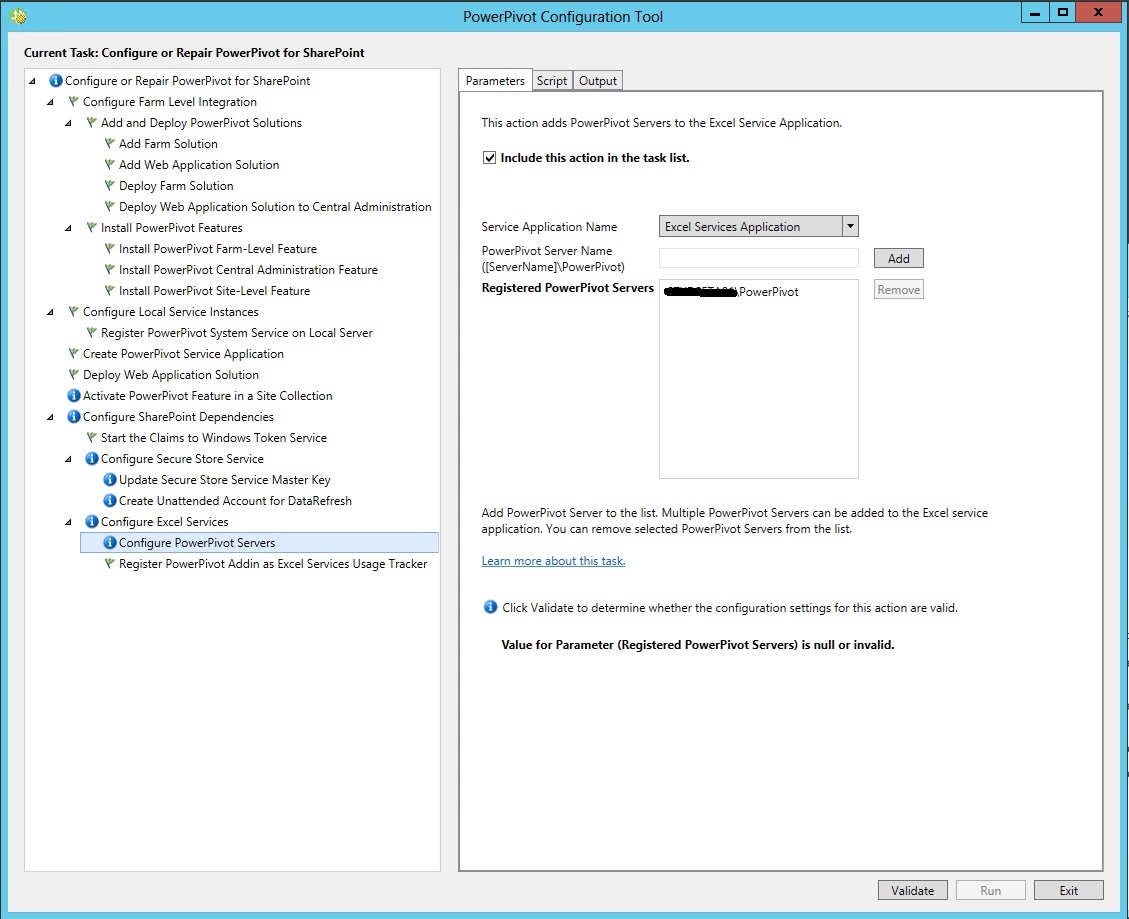The width and height of the screenshot is (1129, 919).
Task: Click the icon beside Register PowerPivot System Service on Local Server
Action: point(92,332)
